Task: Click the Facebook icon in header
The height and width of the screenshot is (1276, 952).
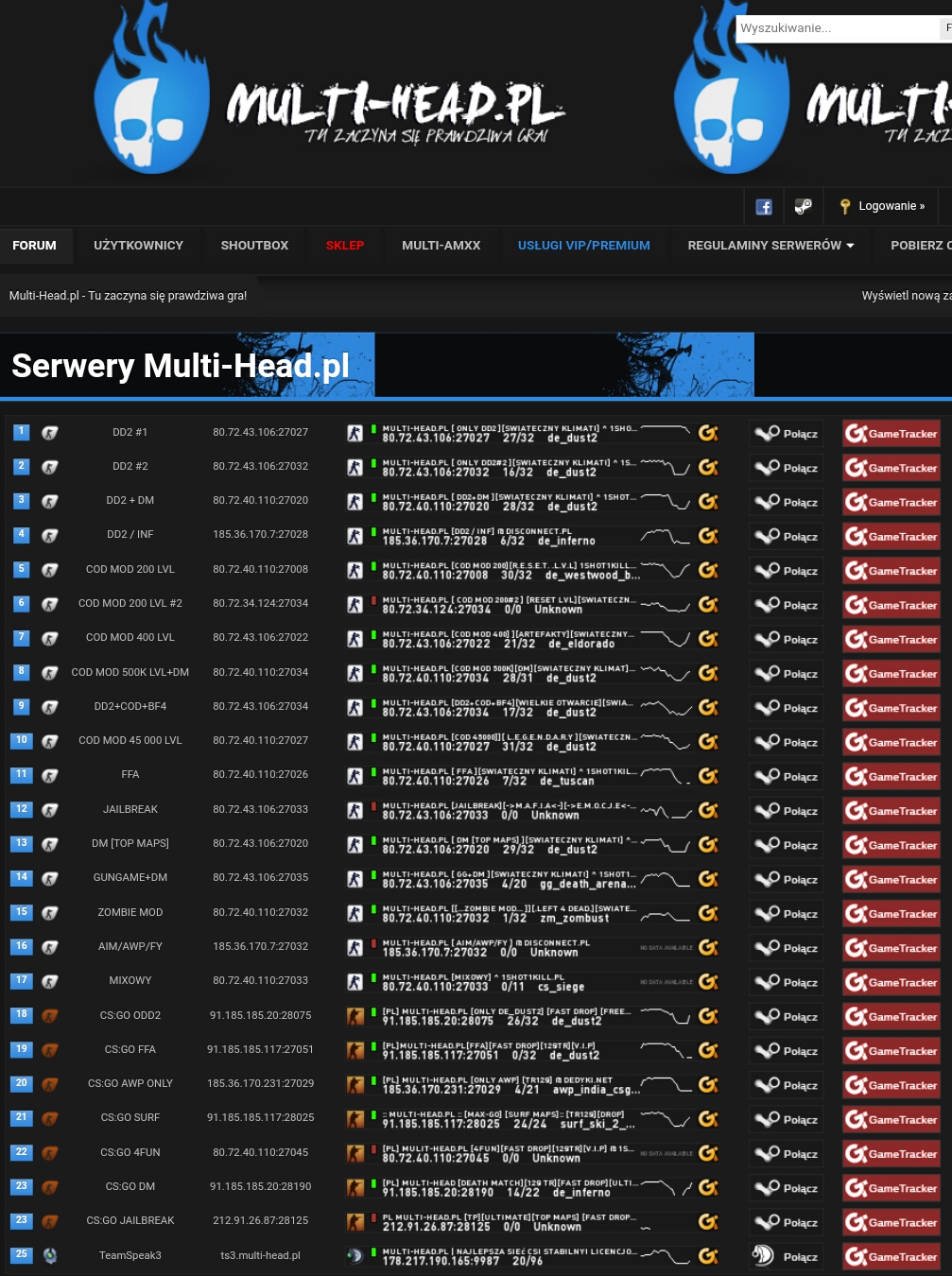Action: tap(764, 206)
